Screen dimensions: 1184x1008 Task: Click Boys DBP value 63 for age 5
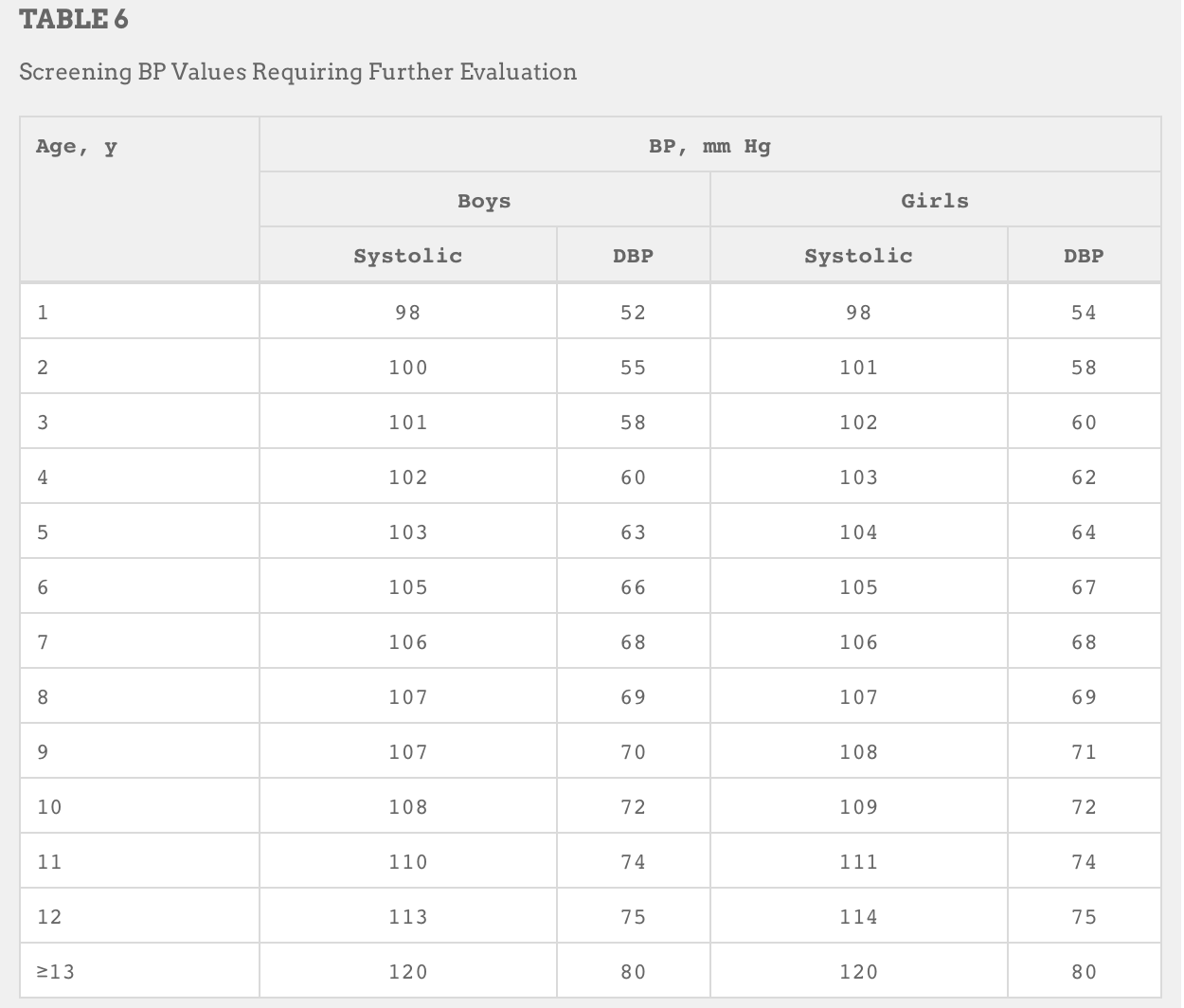coord(633,532)
